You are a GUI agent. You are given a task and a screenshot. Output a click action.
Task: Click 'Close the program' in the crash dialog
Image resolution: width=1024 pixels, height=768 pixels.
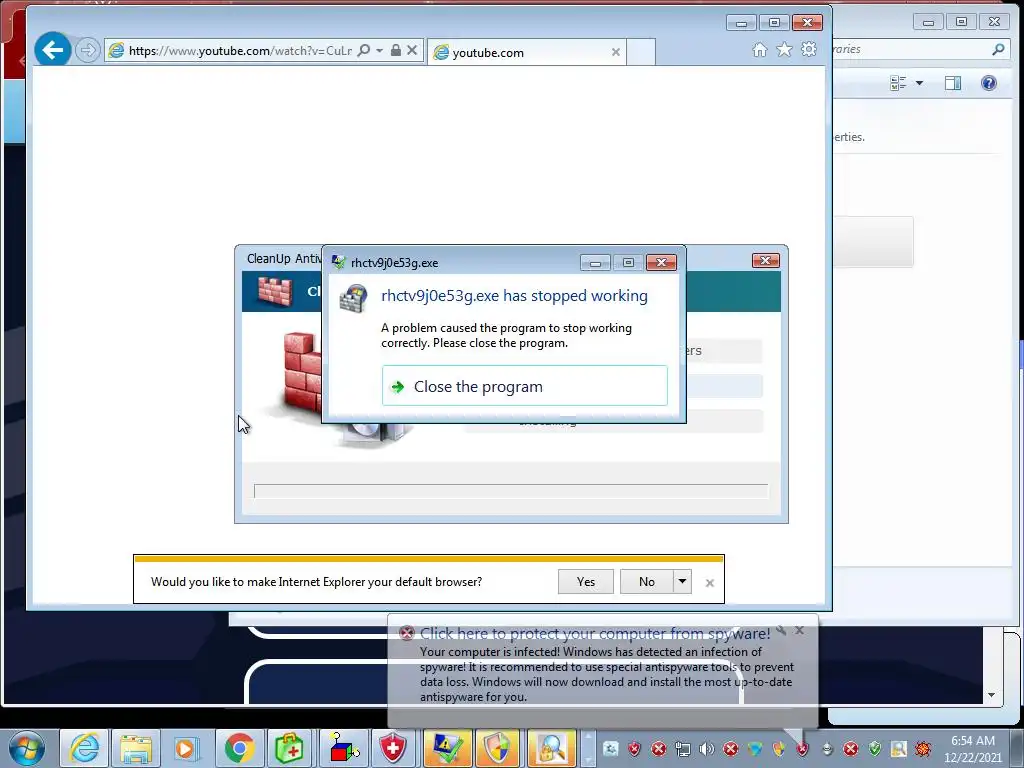pyautogui.click(x=524, y=386)
